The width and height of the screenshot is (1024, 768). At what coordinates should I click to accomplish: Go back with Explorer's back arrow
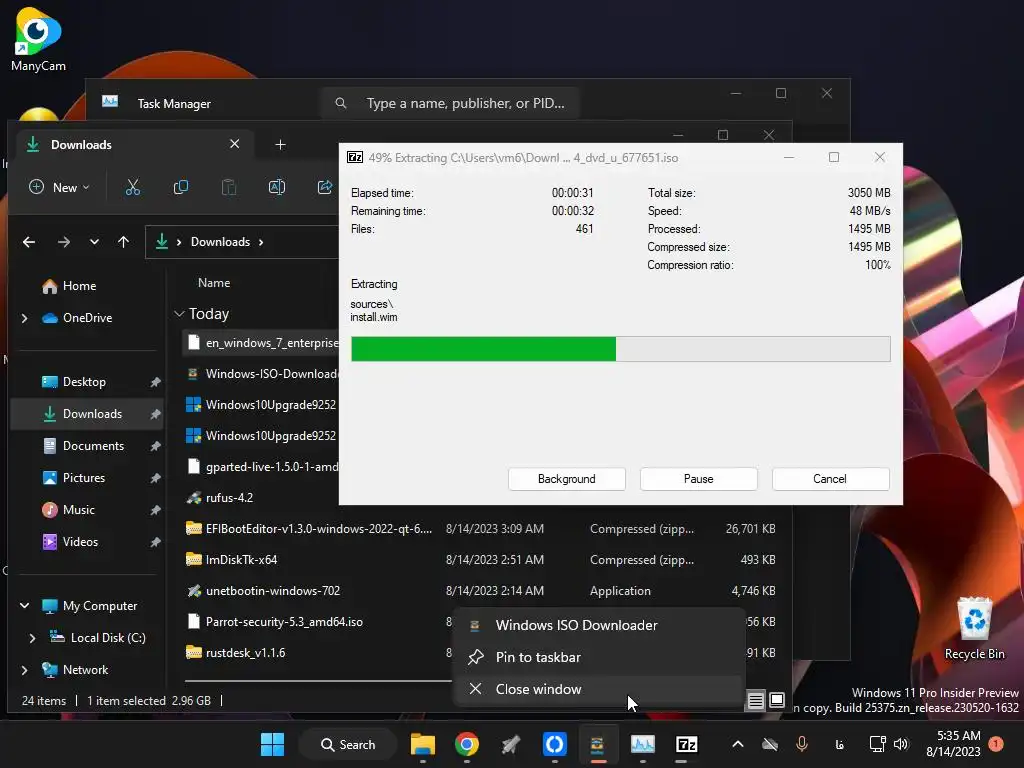pyautogui.click(x=29, y=242)
